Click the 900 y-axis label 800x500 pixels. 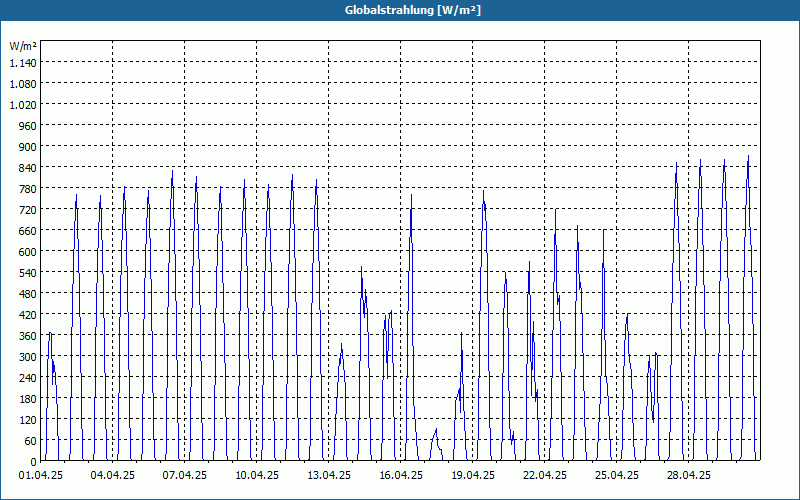(x=28, y=147)
